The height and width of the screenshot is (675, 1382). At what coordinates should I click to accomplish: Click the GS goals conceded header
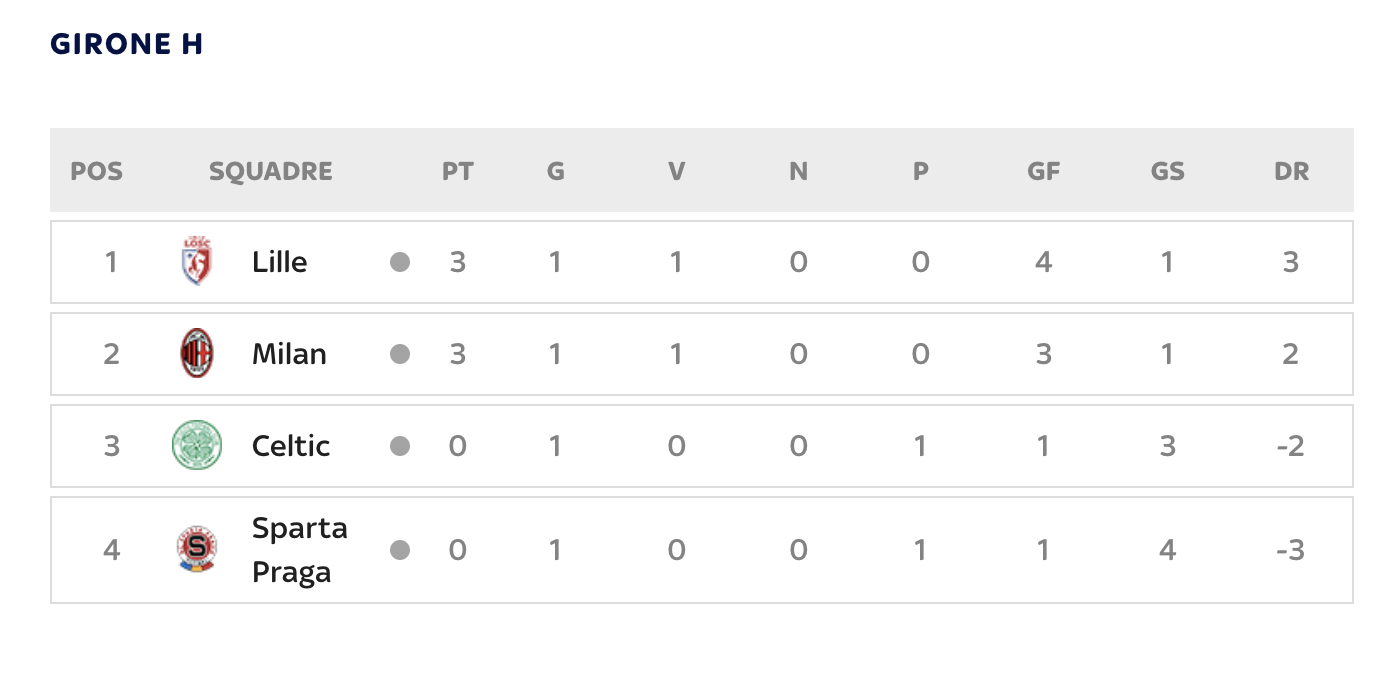[1167, 171]
